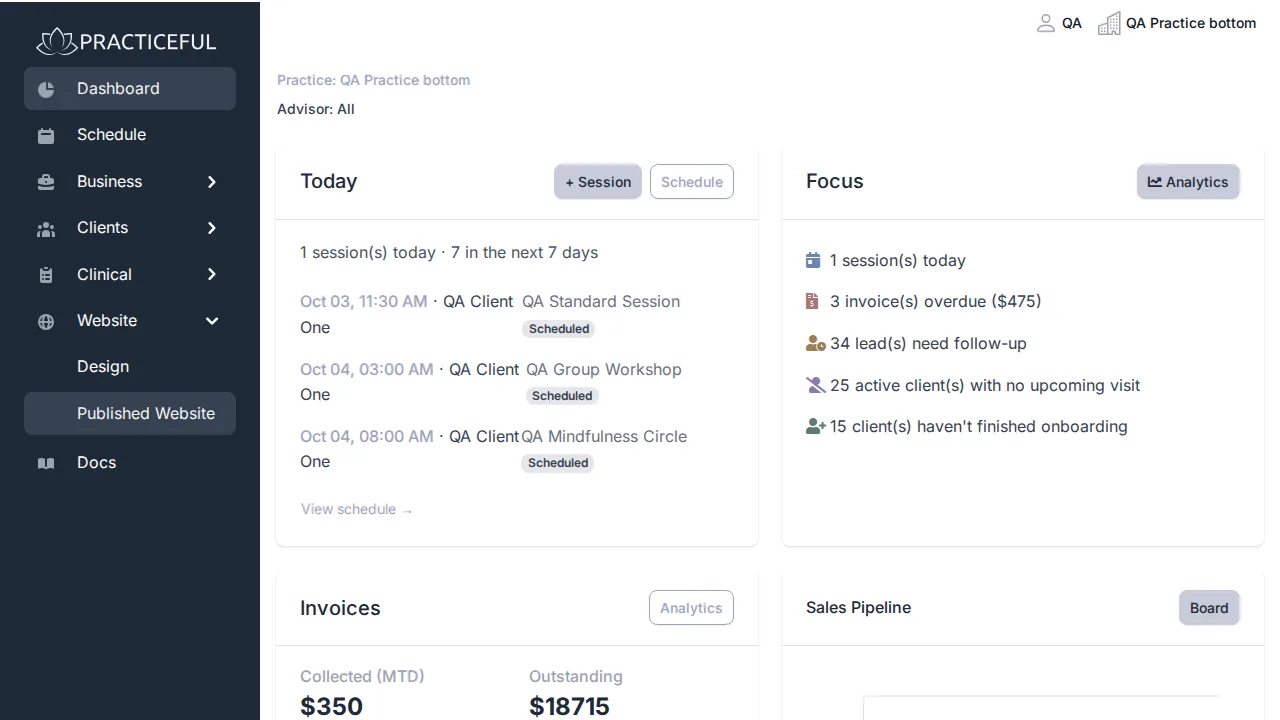Screen dimensions: 1280x720
Task: Click the Website globe icon
Action: (46, 322)
